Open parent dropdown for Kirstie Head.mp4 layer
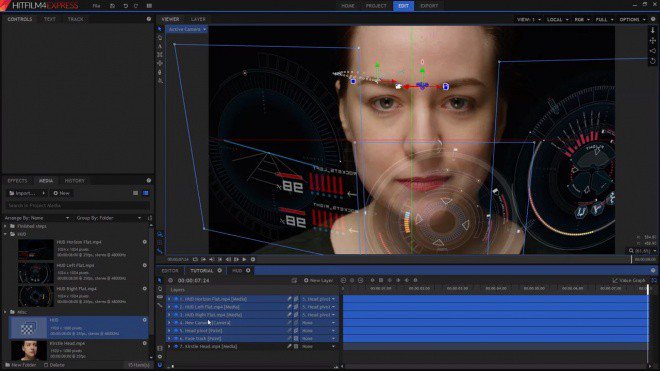Image resolution: width=660 pixels, height=371 pixels. pyautogui.click(x=319, y=346)
